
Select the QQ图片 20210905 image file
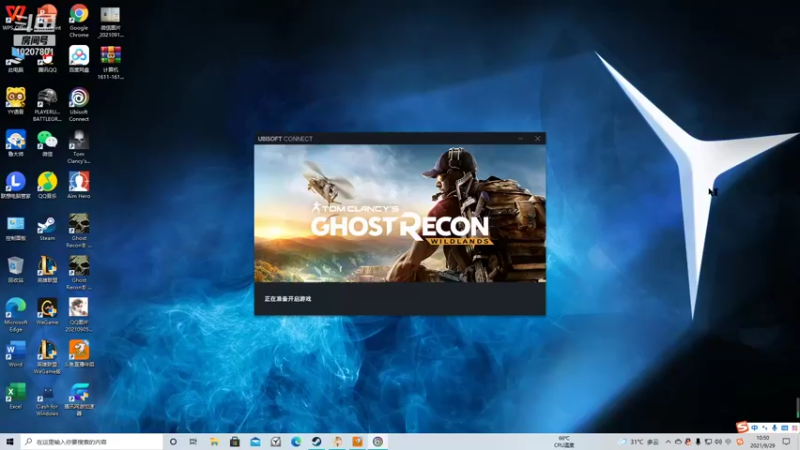tap(79, 315)
